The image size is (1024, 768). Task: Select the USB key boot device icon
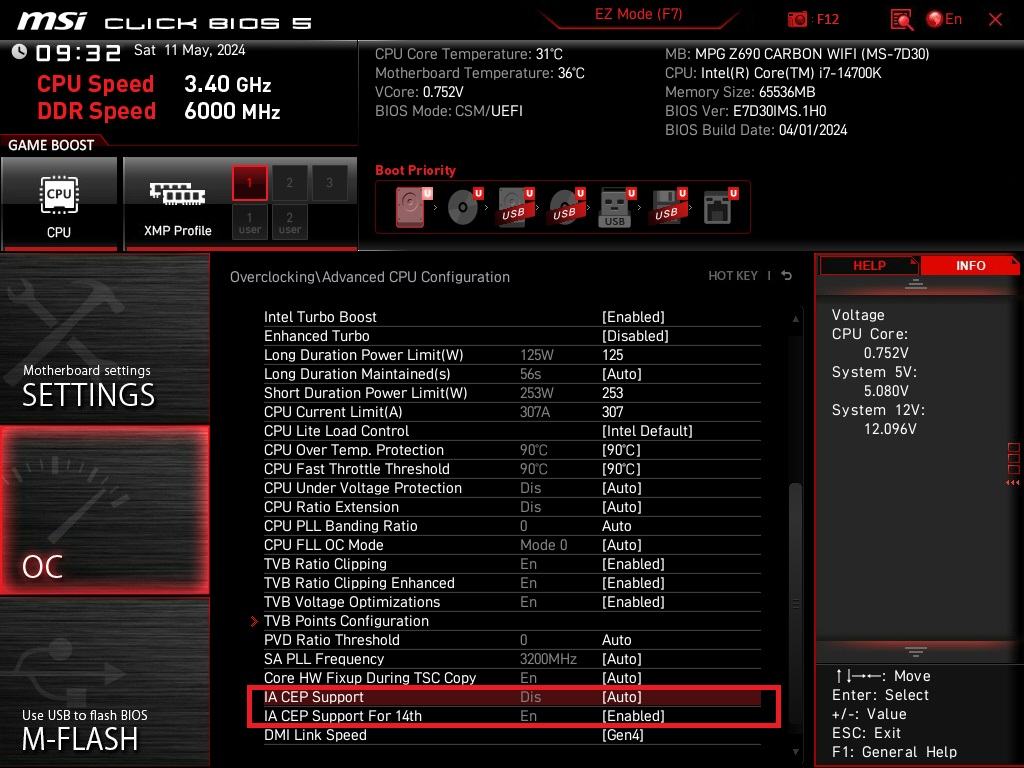pyautogui.click(x=616, y=207)
